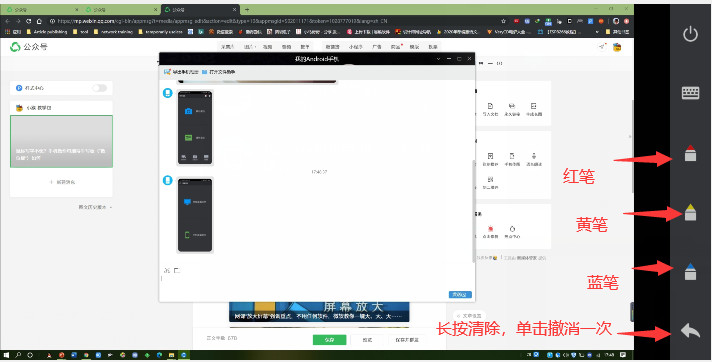712x362 pixels.
Task: Click the notification bell in page header
Action: pos(603,47)
